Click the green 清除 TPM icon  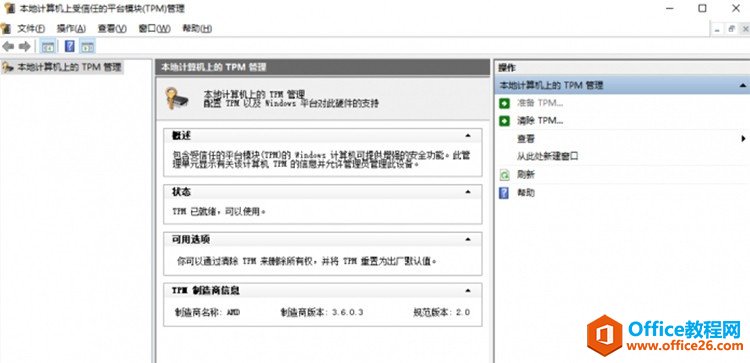(x=504, y=121)
